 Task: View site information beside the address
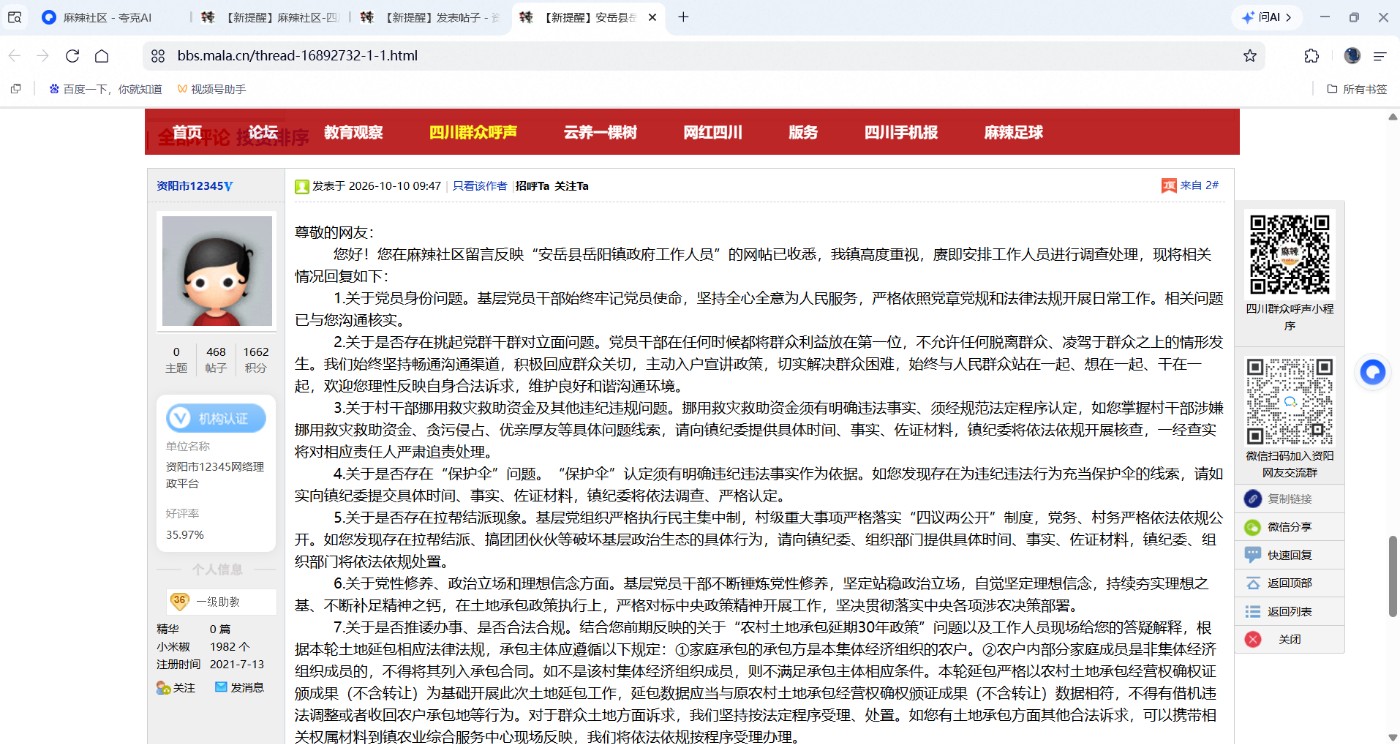point(158,56)
